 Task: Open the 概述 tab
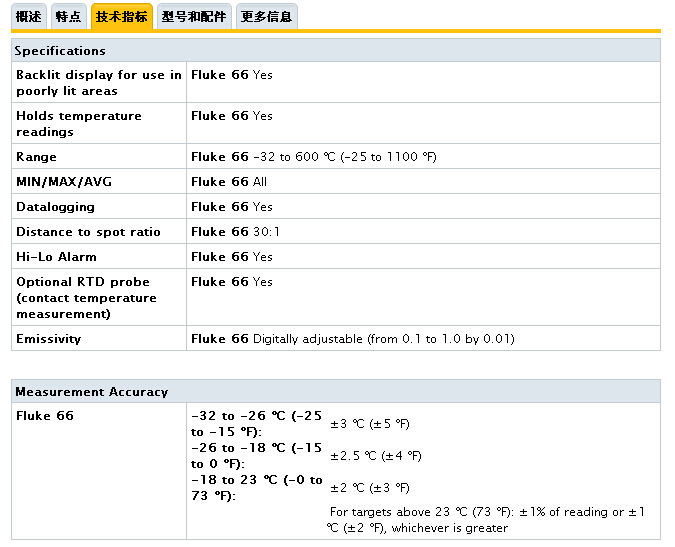pyautogui.click(x=29, y=17)
